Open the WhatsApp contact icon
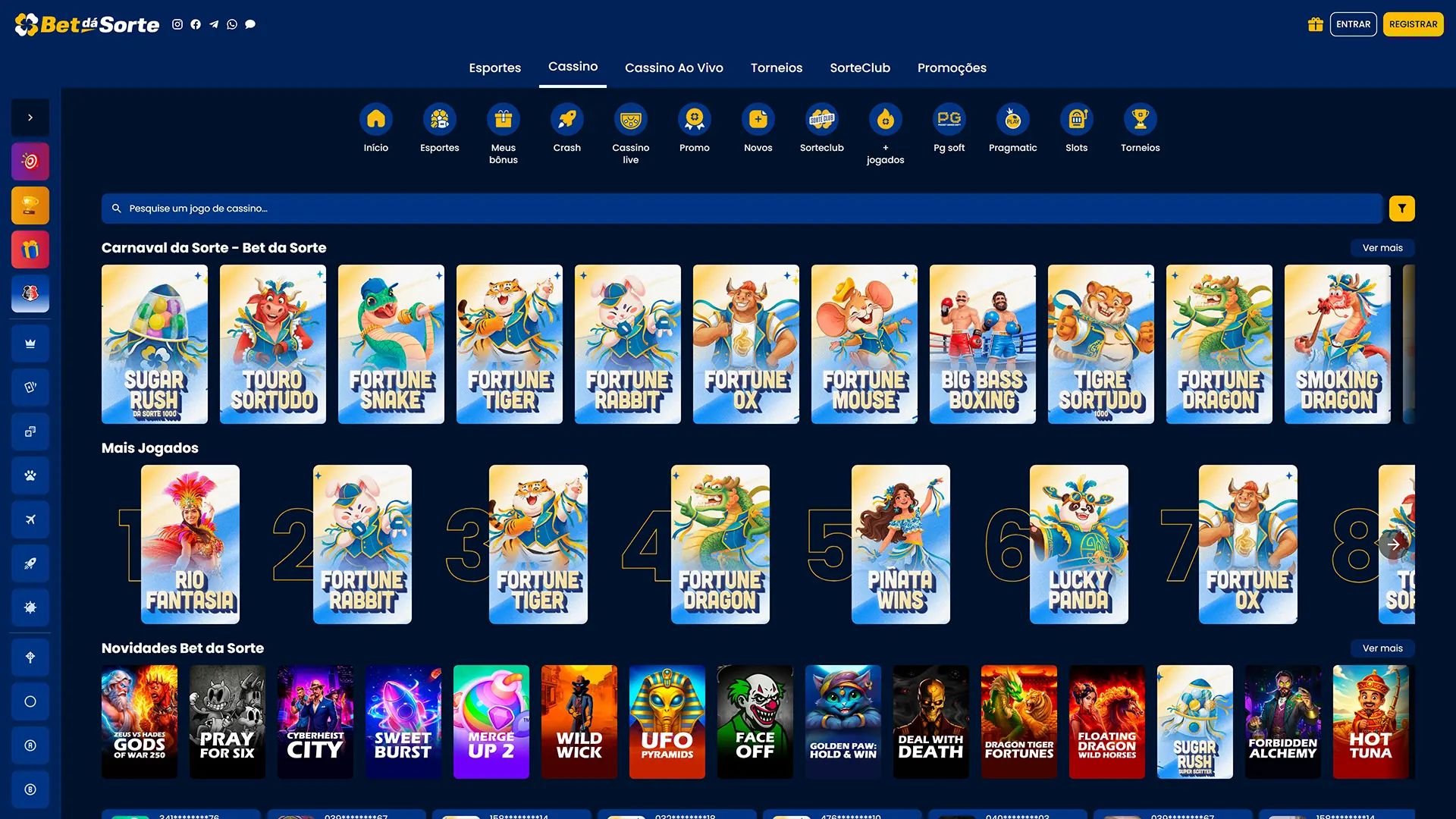Image resolution: width=1456 pixels, height=819 pixels. click(232, 24)
